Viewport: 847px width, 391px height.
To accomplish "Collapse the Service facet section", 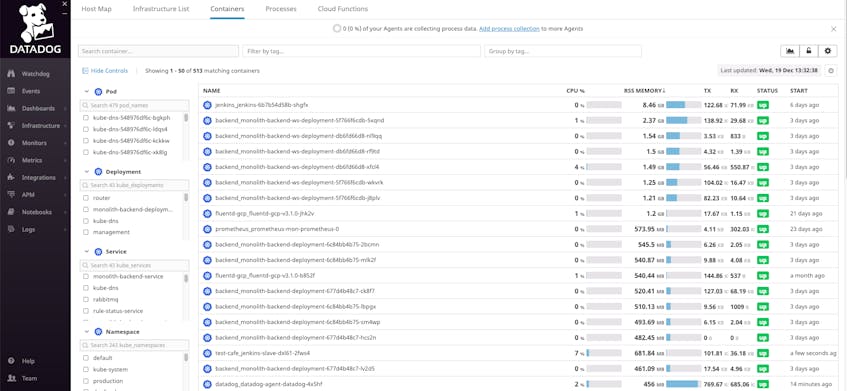I will tap(86, 252).
